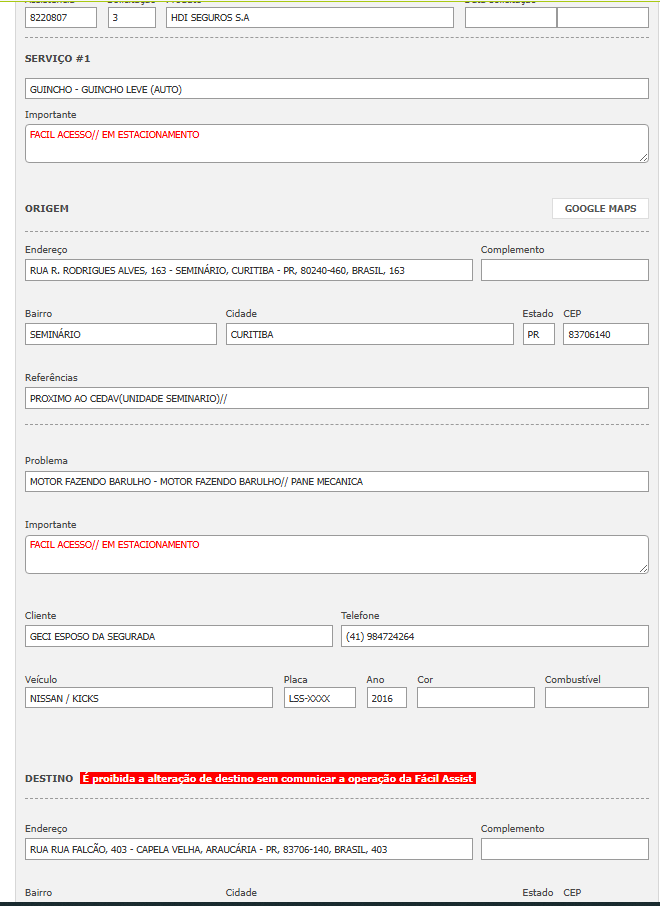Click the origin Endereço field with Rua R. Rodrigues Alves

248,270
